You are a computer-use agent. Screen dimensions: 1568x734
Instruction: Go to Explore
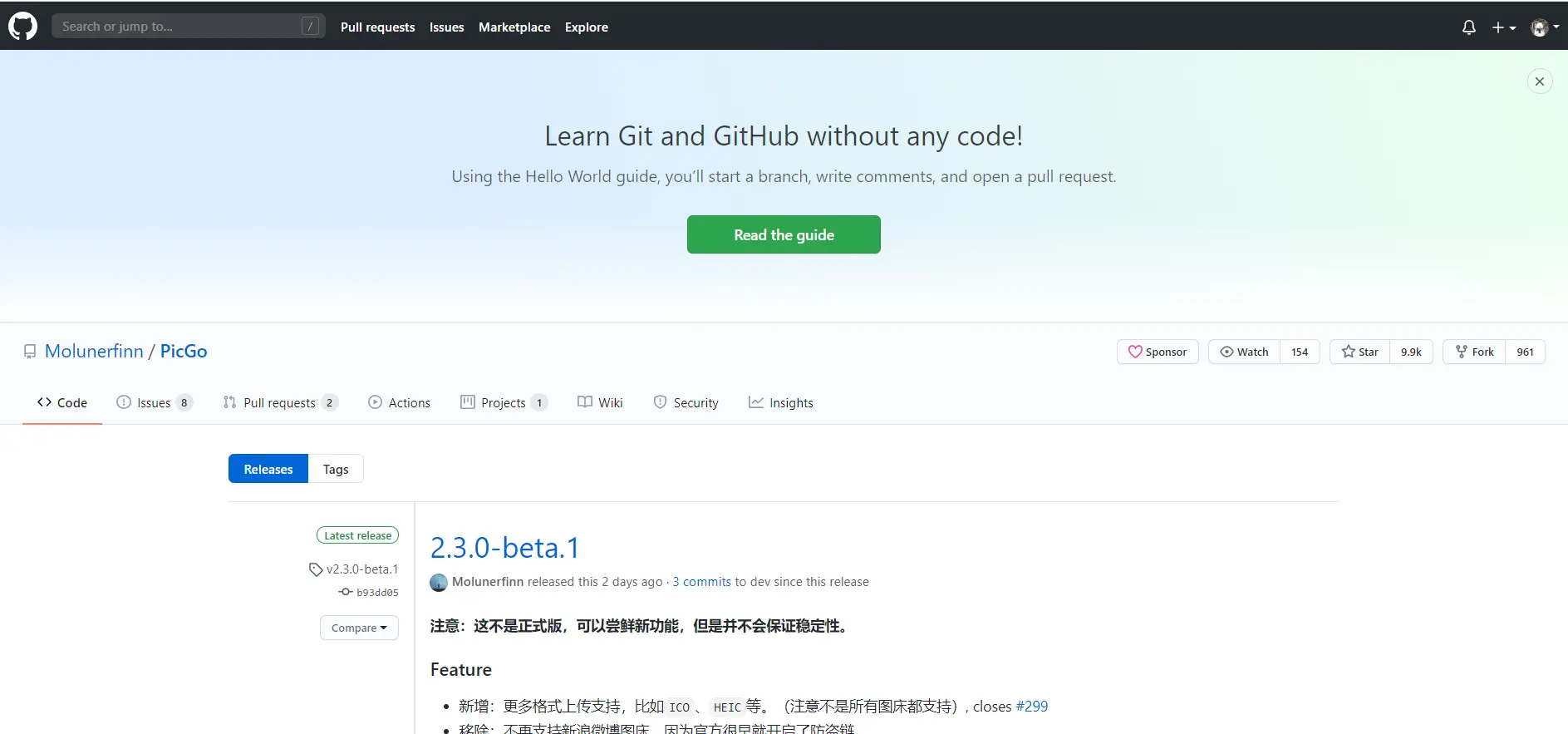pyautogui.click(x=587, y=27)
